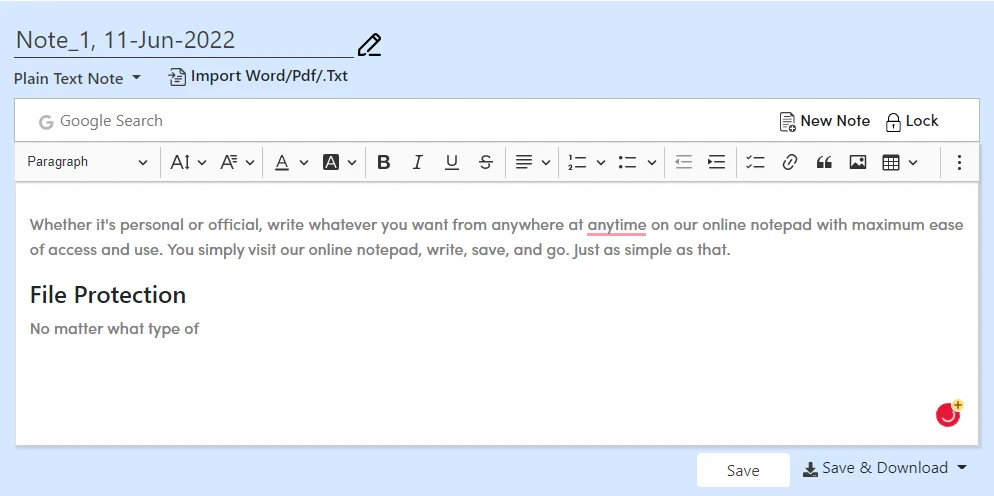Viewport: 994px width, 496px height.
Task: Toggle italic formatting
Action: point(417,162)
